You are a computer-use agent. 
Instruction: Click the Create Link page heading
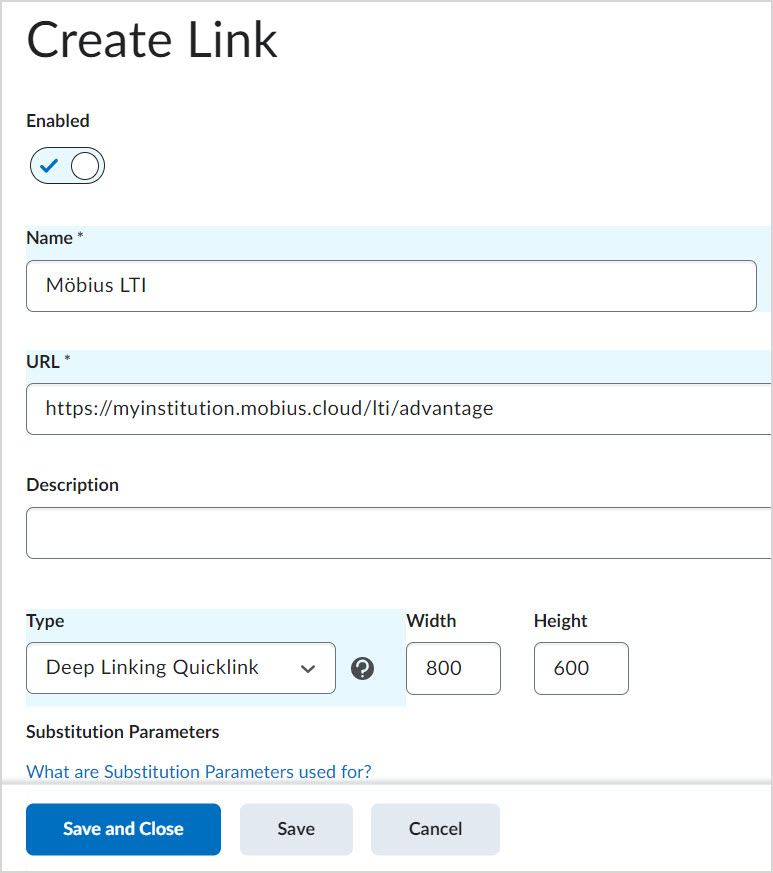(151, 41)
